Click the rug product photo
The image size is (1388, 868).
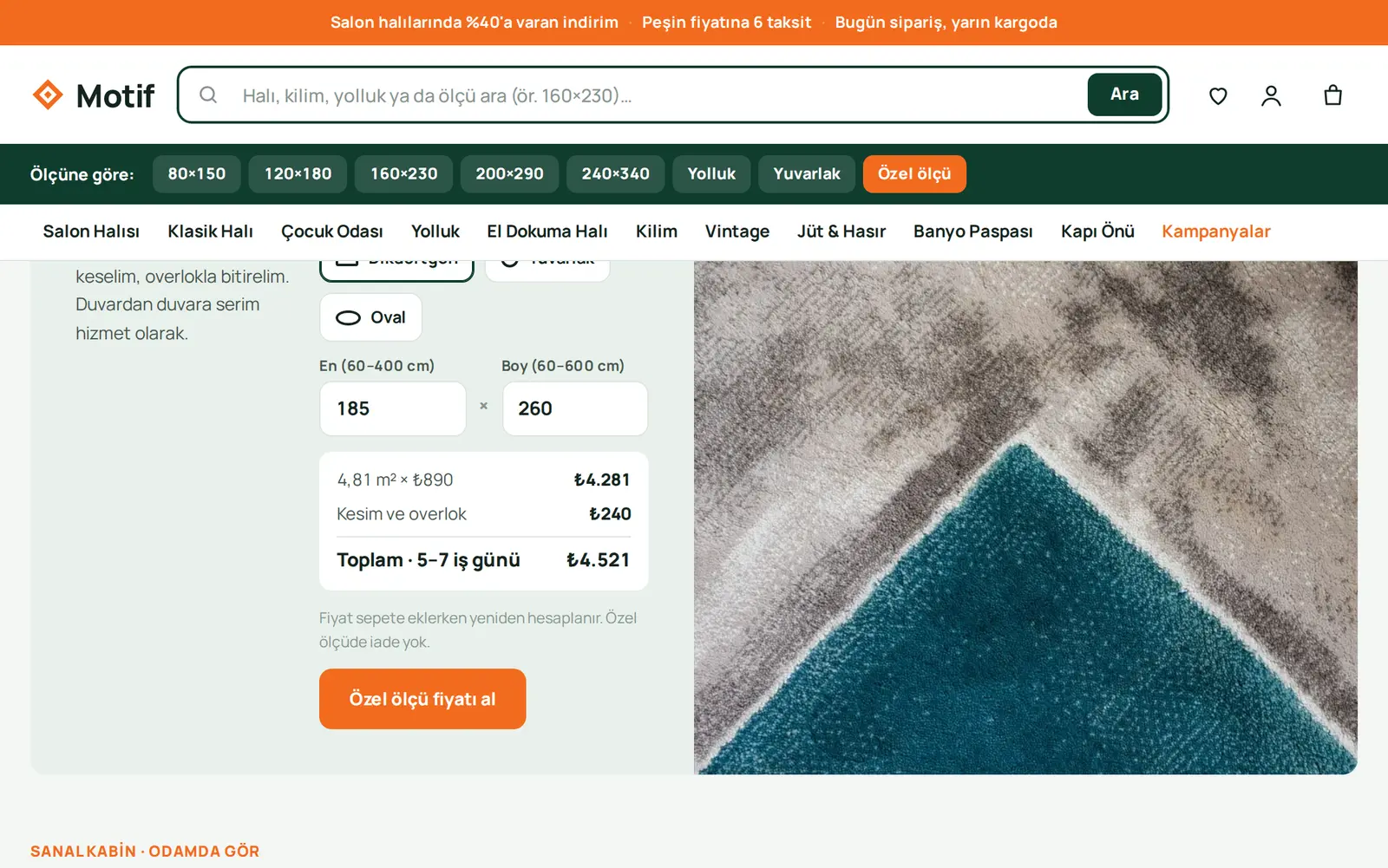pyautogui.click(x=1025, y=518)
